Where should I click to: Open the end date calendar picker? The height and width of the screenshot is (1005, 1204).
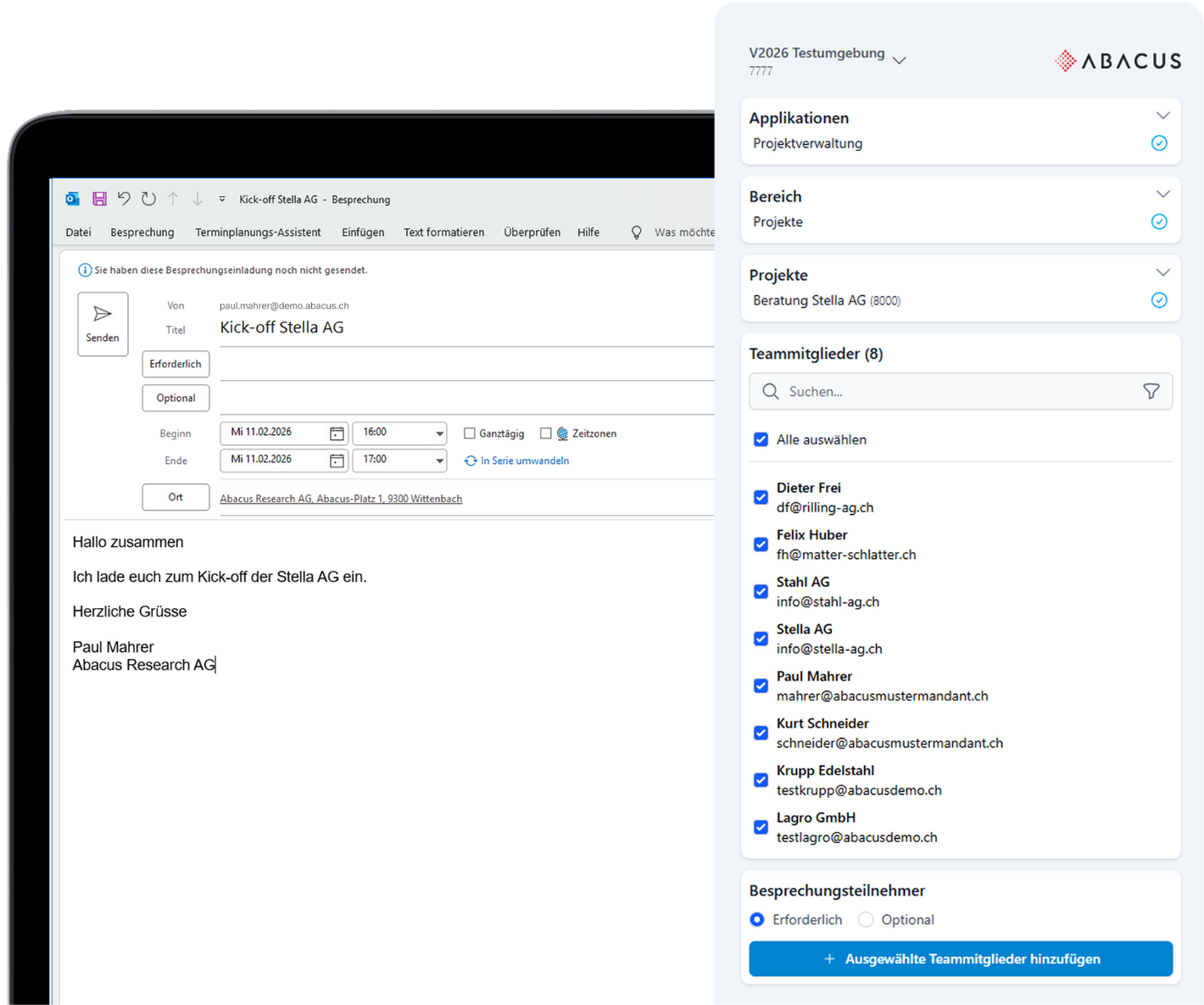(x=337, y=461)
